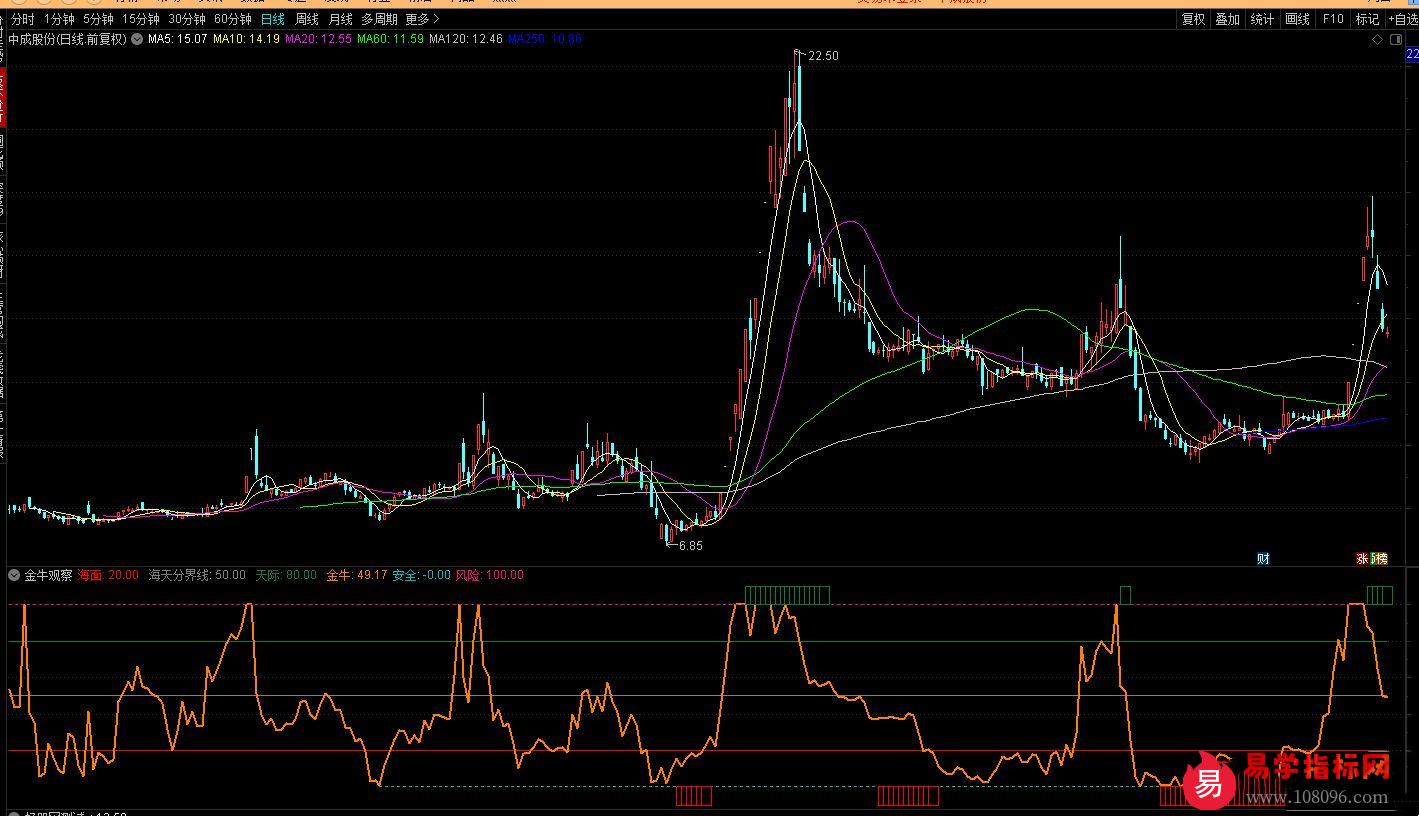Click the 22.50 high price label
Viewport: 1419px width, 816px height.
pyautogui.click(x=823, y=56)
